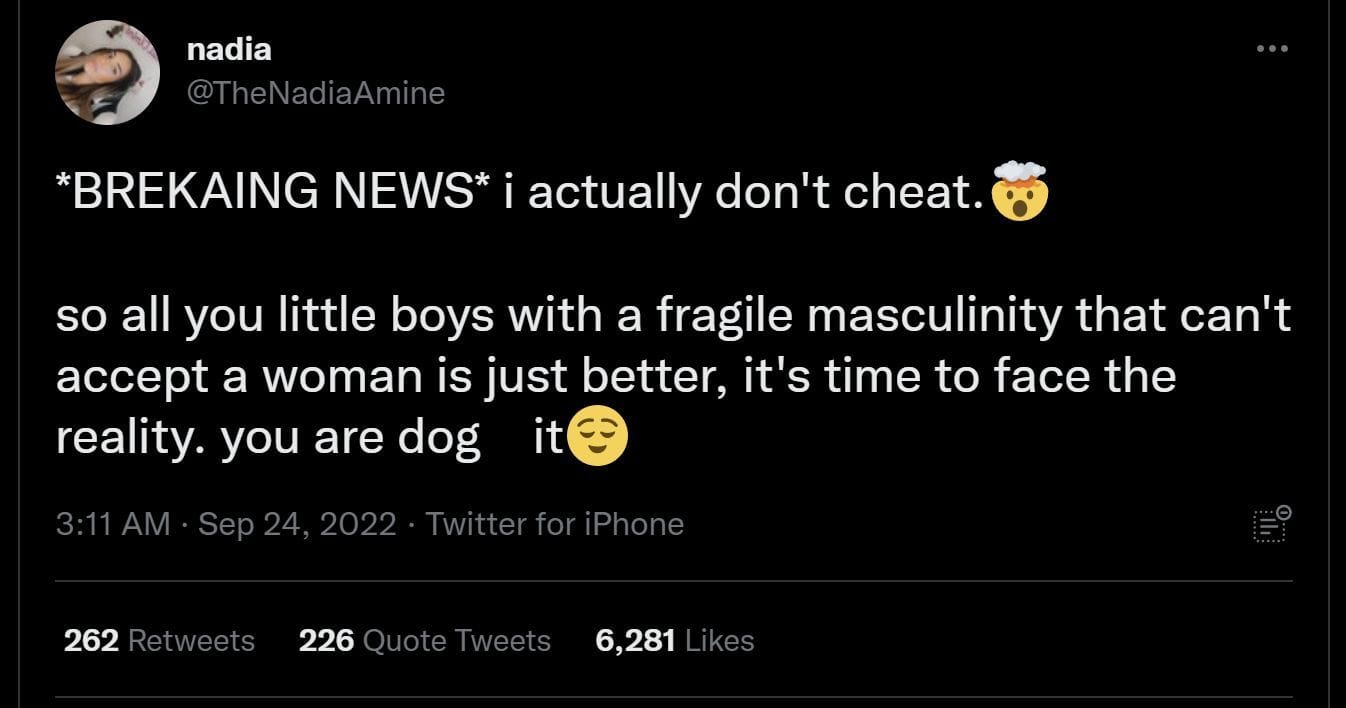Click inside the avatar's circular frame
Screen dimensions: 1346x708
click(108, 72)
